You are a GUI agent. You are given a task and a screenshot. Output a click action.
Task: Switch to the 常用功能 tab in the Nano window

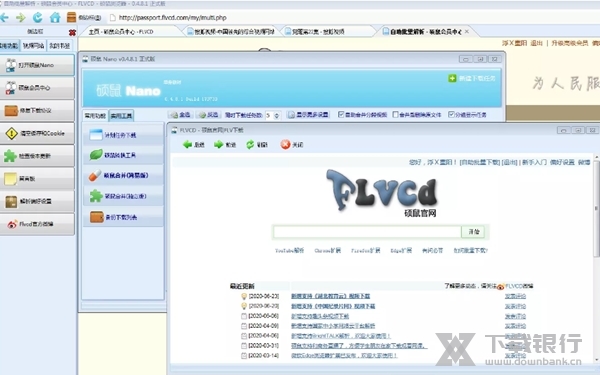[95, 116]
